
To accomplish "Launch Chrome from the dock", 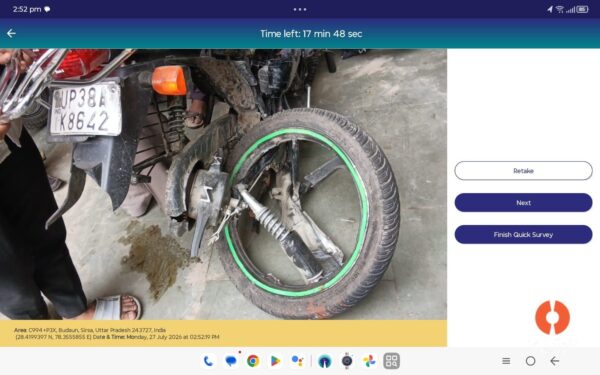I will pyautogui.click(x=253, y=361).
